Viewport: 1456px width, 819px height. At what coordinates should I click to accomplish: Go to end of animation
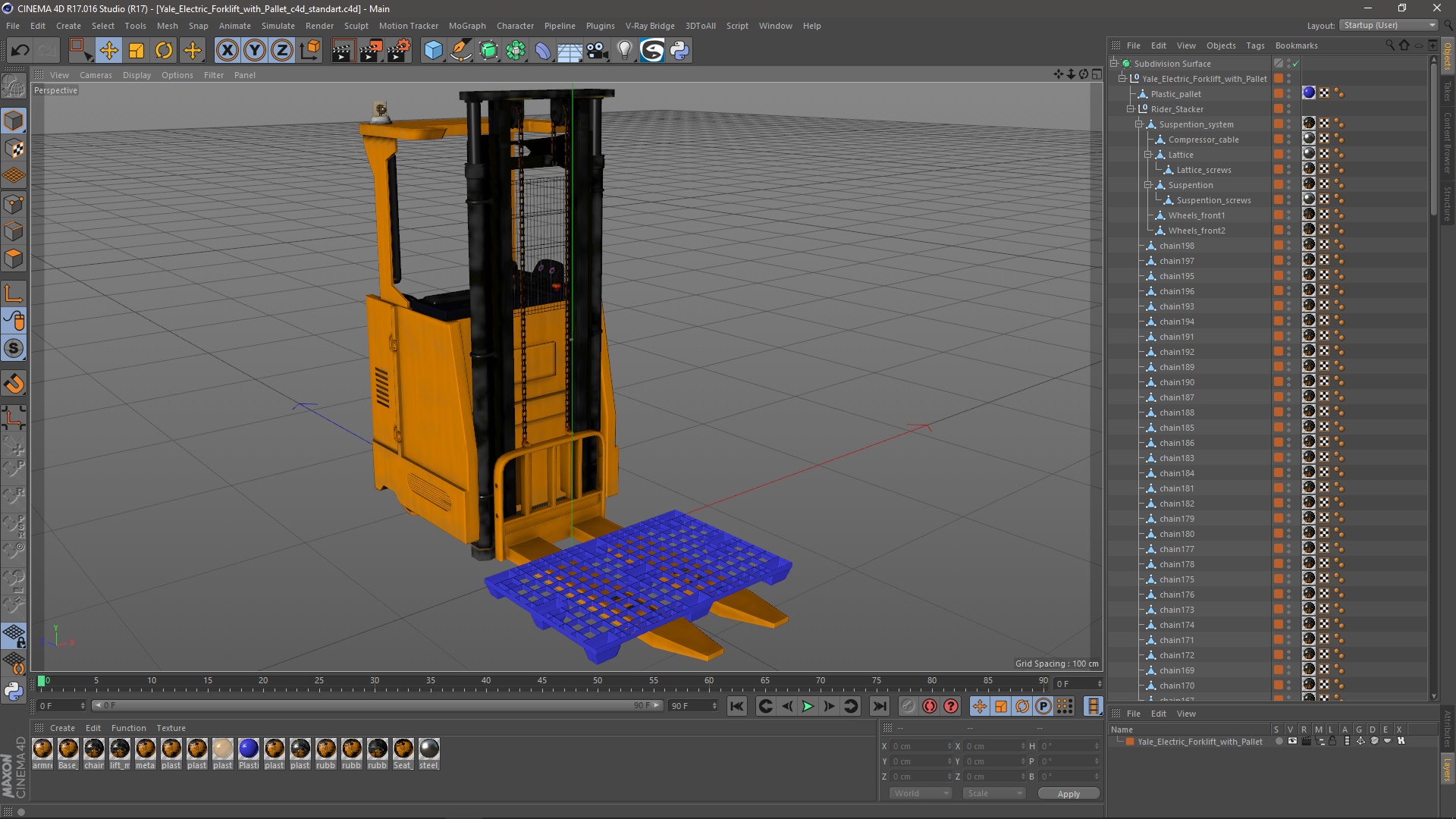click(x=880, y=706)
